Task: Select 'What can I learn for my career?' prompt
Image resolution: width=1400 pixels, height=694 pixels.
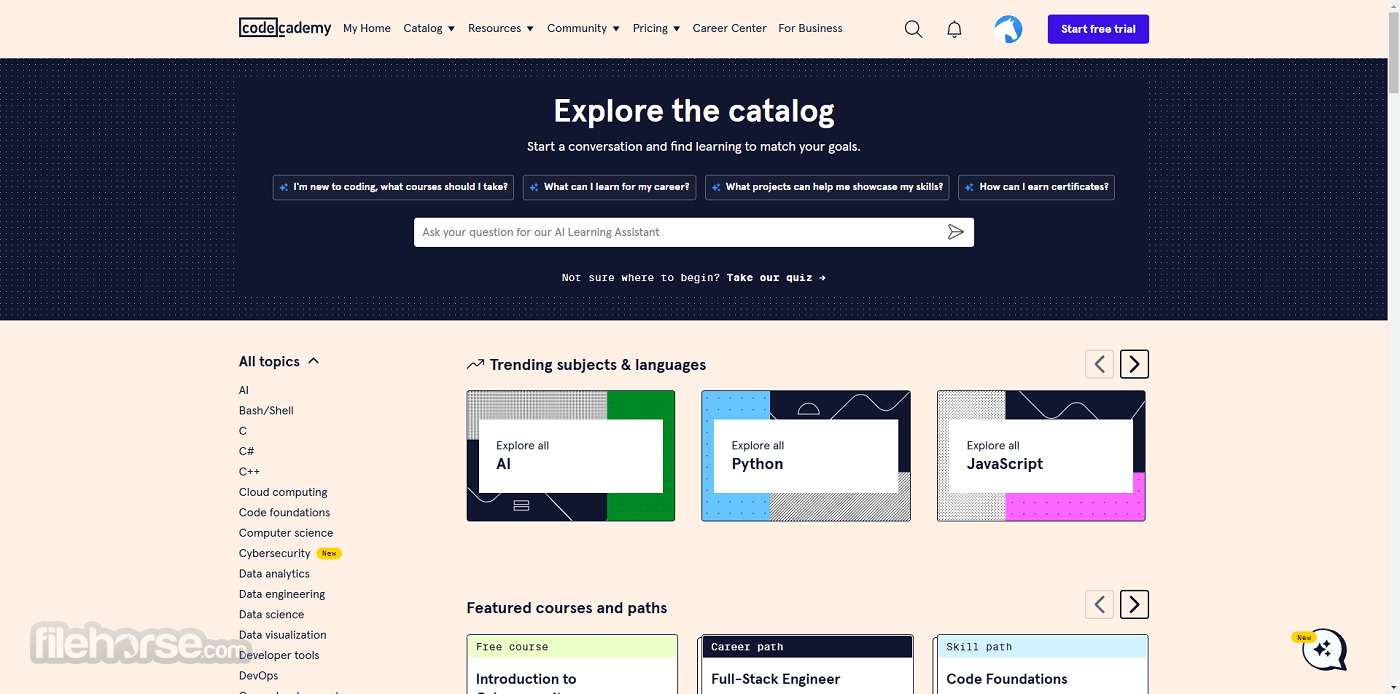Action: click(609, 187)
